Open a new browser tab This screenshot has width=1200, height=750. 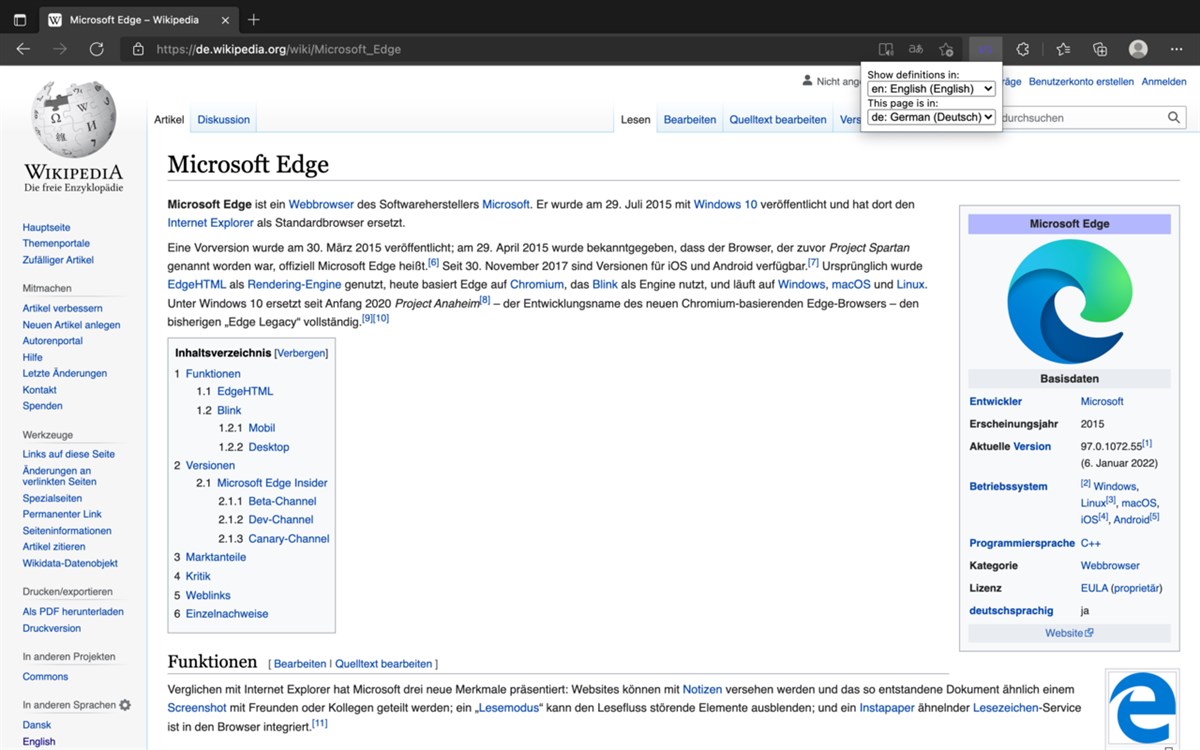[254, 20]
